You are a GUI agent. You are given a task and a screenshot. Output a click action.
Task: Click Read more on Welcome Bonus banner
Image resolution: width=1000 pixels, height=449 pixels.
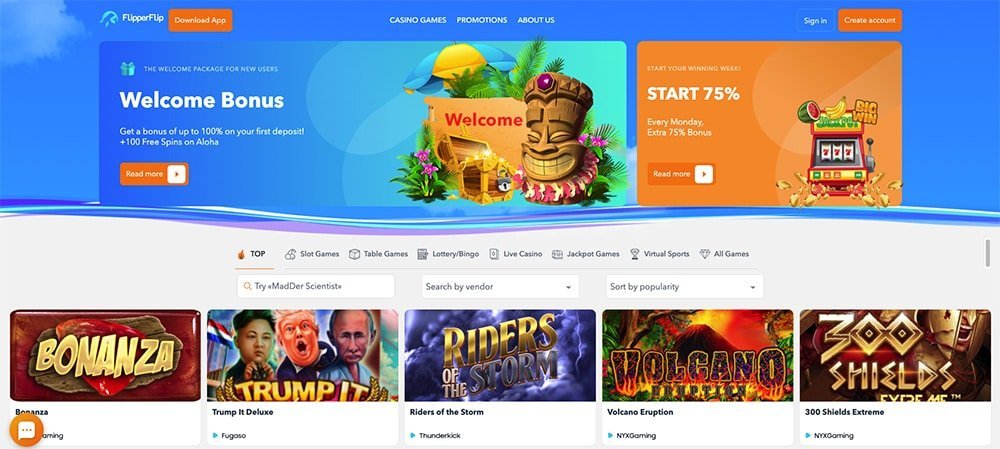coord(154,173)
